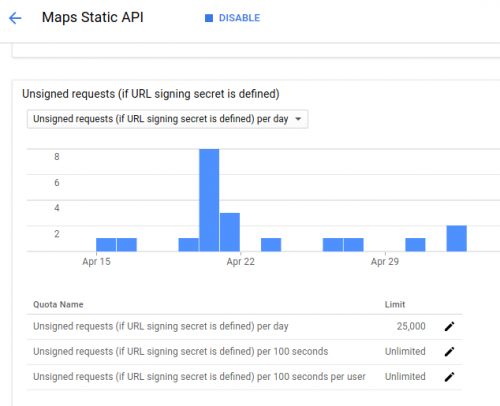Edit the per day quota limit

[x=449, y=326]
